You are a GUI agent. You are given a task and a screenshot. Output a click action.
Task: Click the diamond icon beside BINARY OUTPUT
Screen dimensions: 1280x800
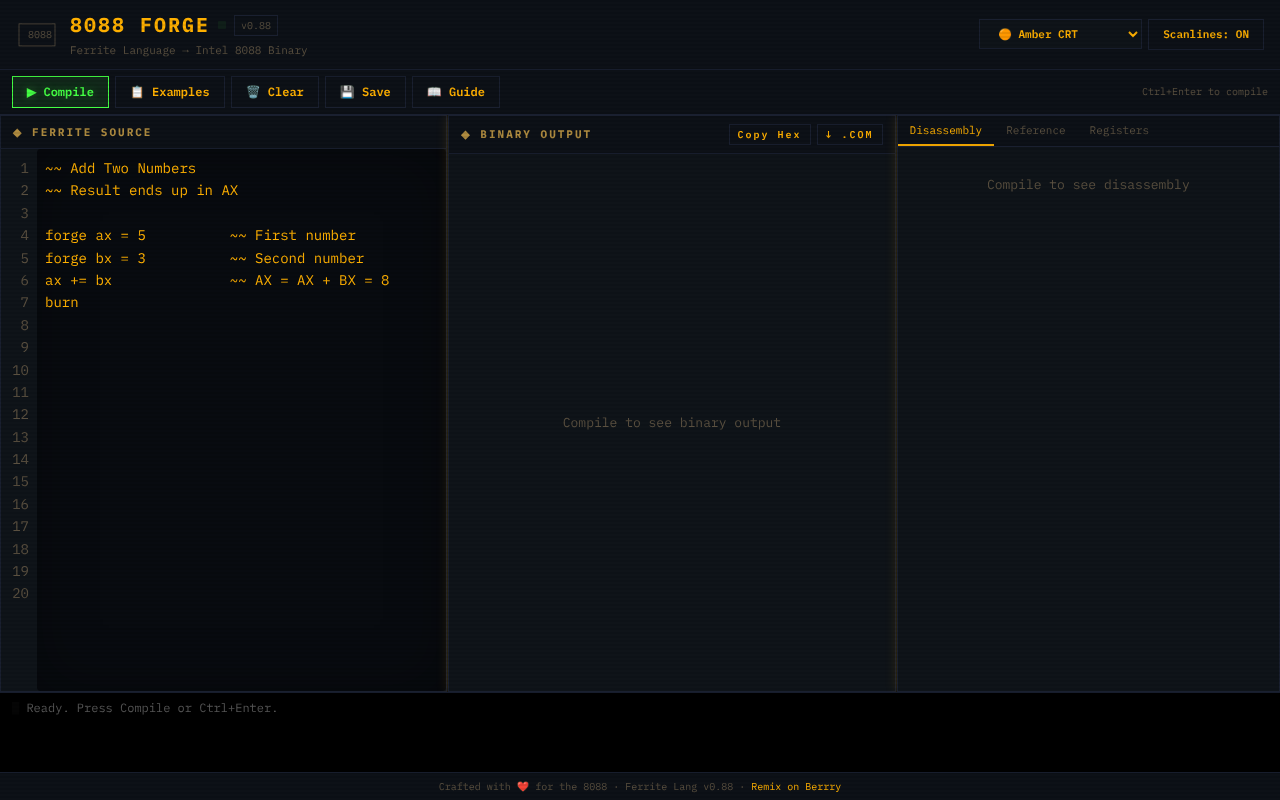tap(465, 135)
